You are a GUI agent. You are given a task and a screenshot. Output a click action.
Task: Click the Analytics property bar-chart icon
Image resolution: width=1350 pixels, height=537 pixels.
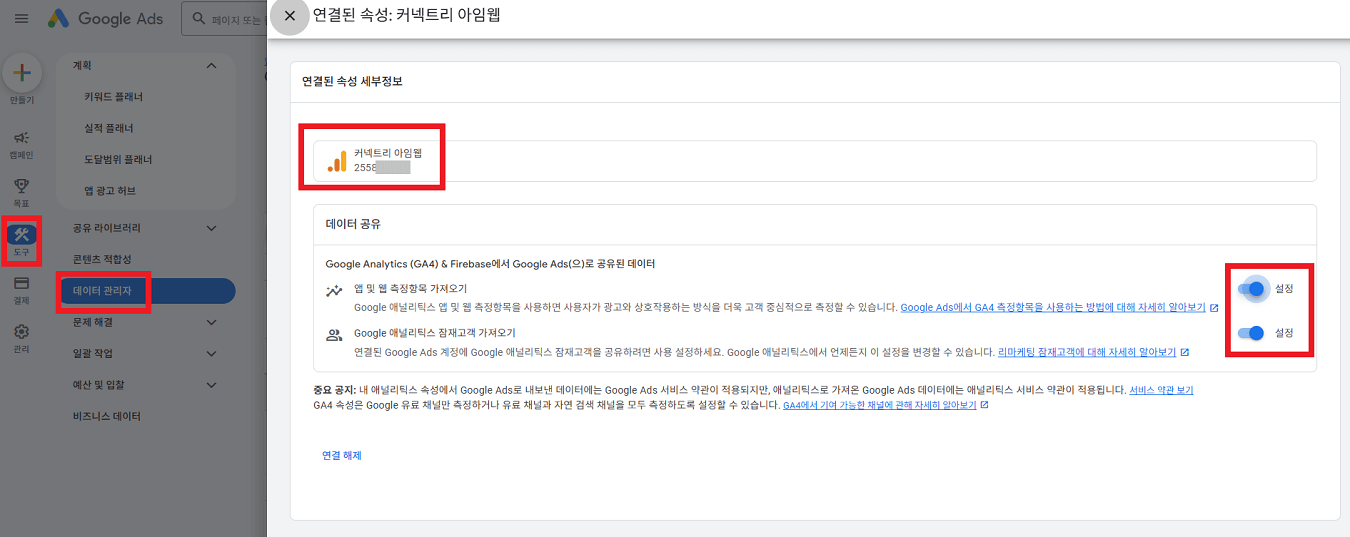(x=337, y=161)
